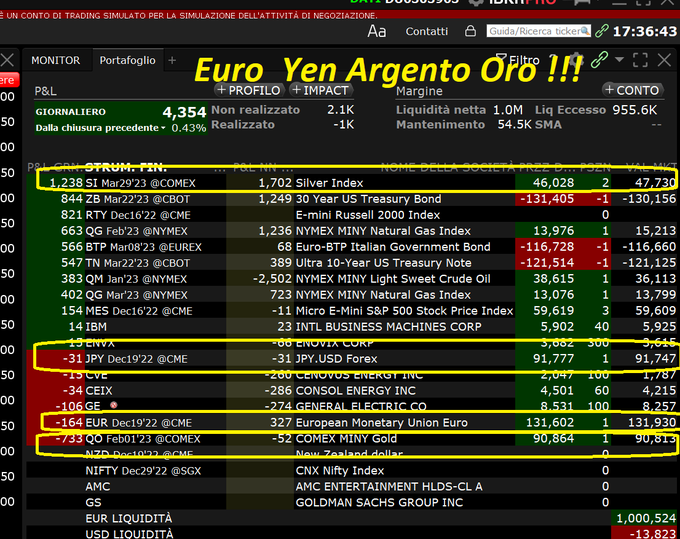
Task: Close the left side panel with its X
Action: pyautogui.click(x=7, y=60)
